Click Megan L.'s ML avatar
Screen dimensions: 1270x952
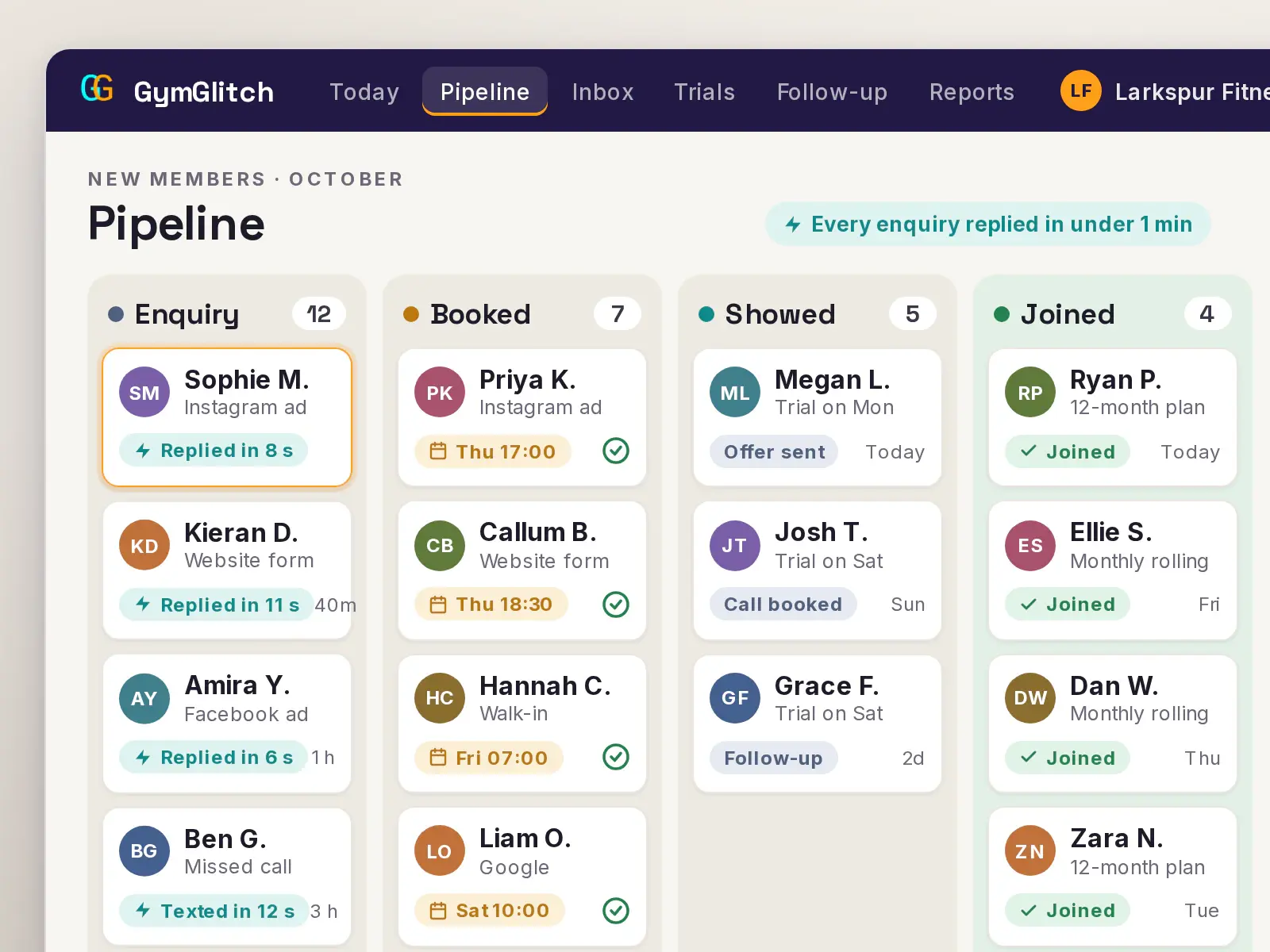pos(735,392)
